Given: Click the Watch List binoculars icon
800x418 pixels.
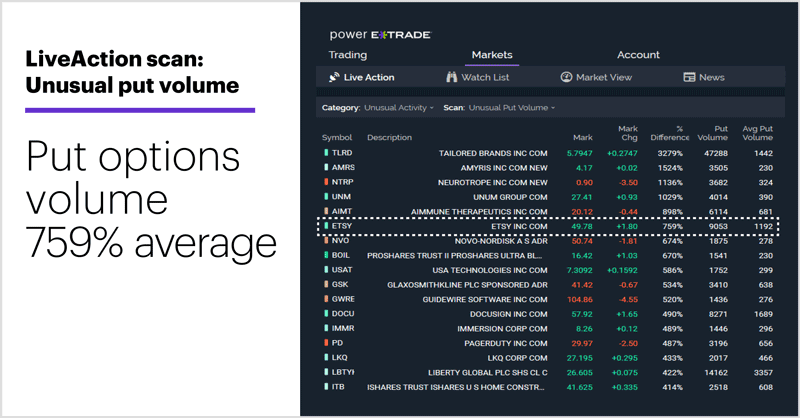Looking at the screenshot, I should pyautogui.click(x=452, y=77).
